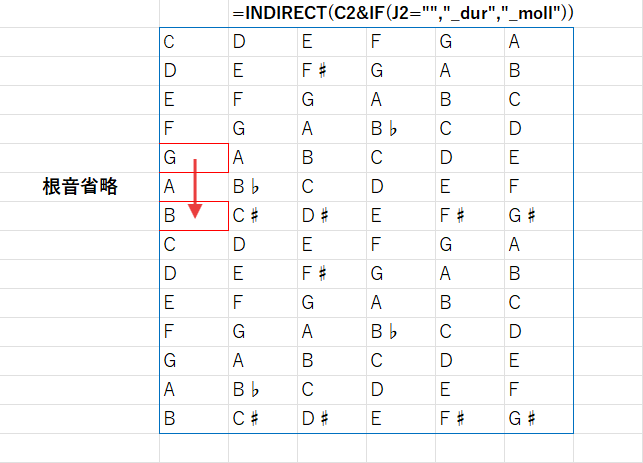Select cell C in the topmost row
The image size is (643, 463).
[x=194, y=42]
